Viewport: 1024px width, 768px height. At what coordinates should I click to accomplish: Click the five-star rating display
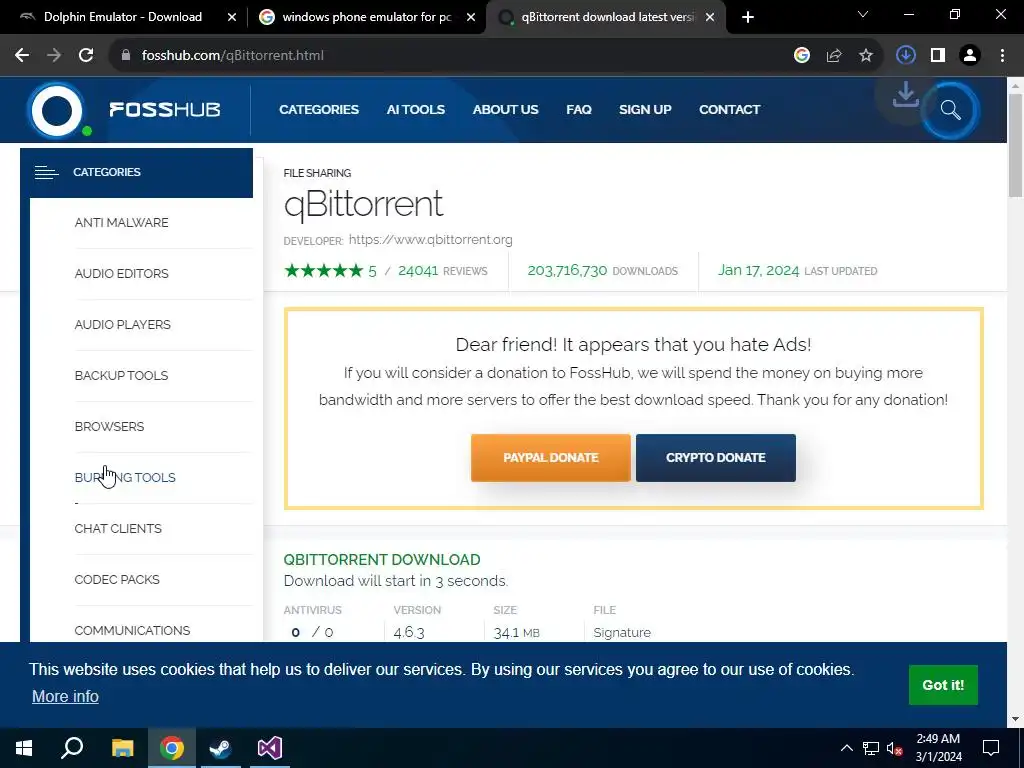323,270
